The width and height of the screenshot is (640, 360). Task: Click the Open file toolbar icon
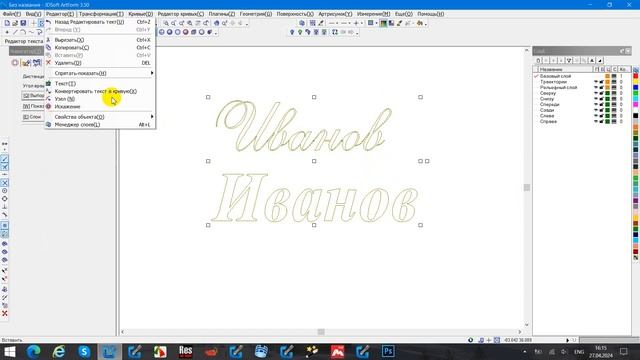click(15, 23)
